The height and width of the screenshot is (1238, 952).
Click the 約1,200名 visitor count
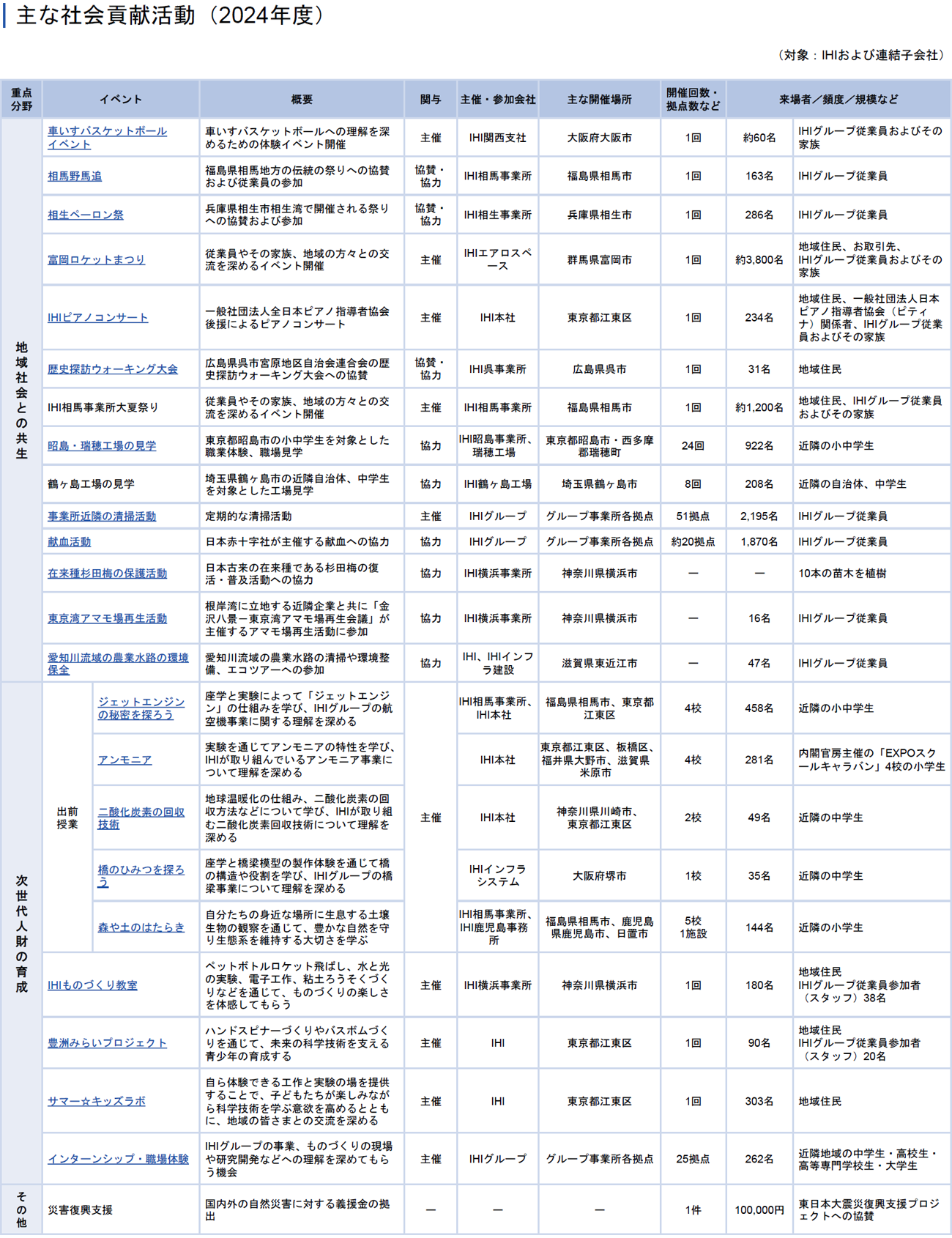click(x=759, y=407)
